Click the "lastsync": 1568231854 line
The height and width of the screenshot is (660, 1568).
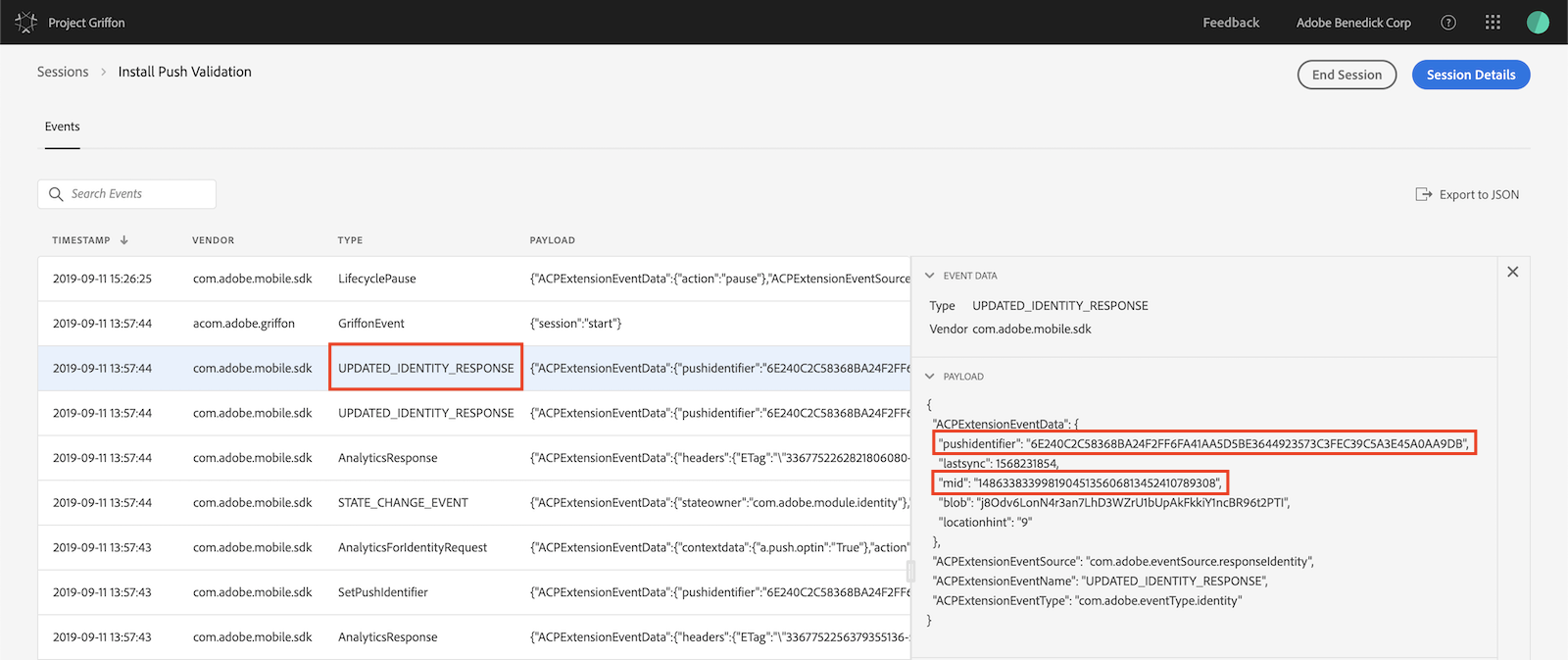tap(999, 463)
